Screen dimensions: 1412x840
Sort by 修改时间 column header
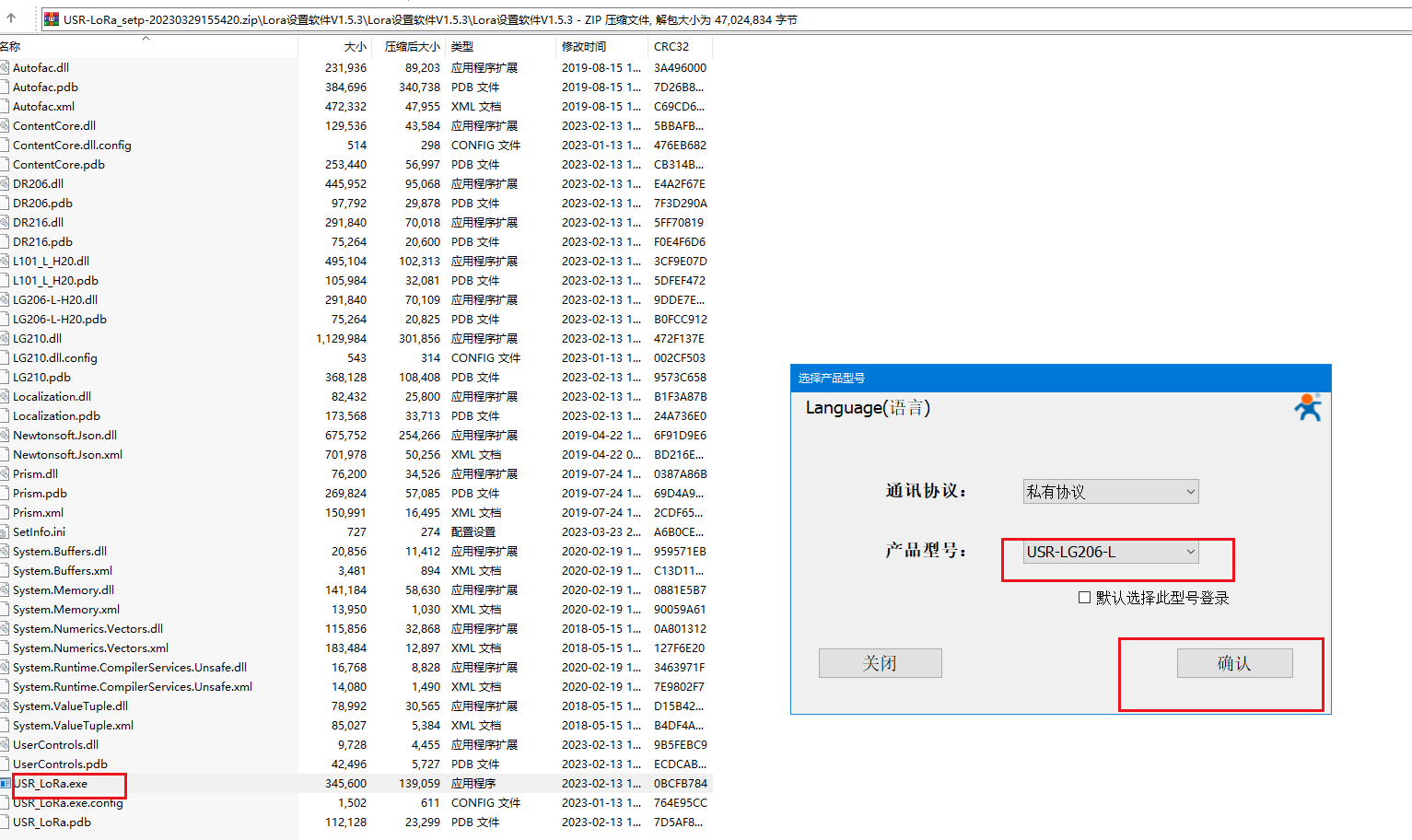(584, 46)
